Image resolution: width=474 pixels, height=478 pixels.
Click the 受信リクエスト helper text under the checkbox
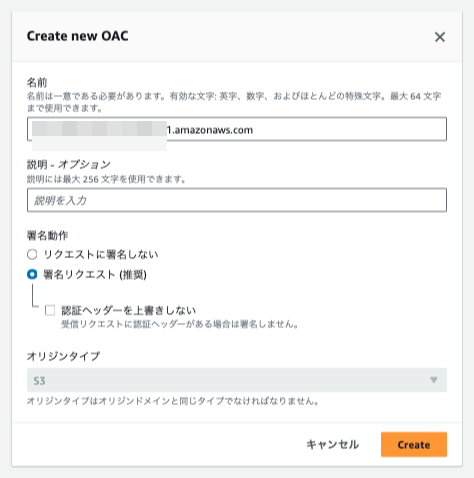point(180,324)
